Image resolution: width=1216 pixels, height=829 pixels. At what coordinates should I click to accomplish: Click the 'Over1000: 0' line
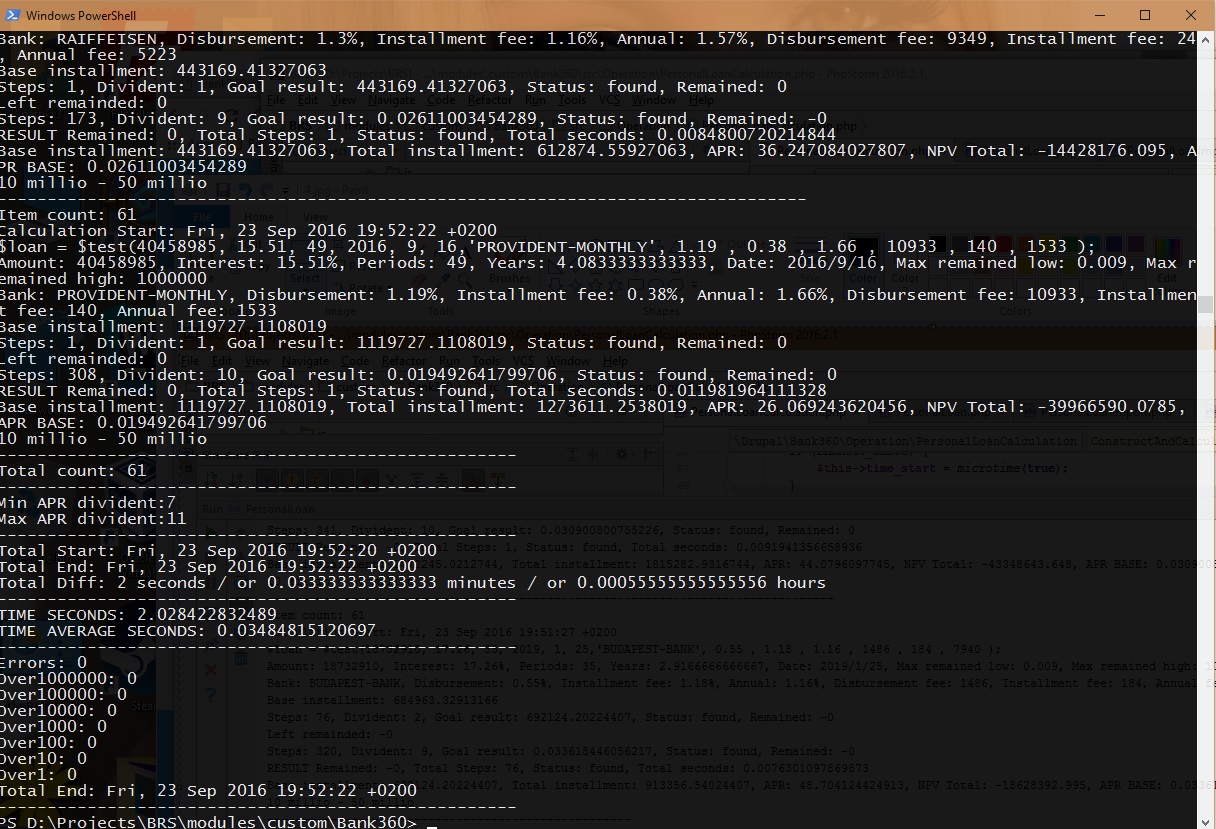tap(53, 727)
